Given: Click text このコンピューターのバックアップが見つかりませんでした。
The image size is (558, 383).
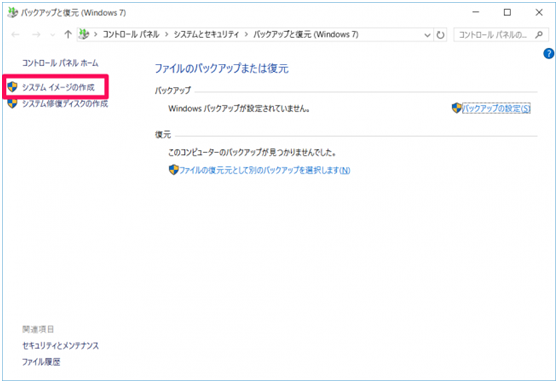Looking at the screenshot, I should pyautogui.click(x=253, y=152).
